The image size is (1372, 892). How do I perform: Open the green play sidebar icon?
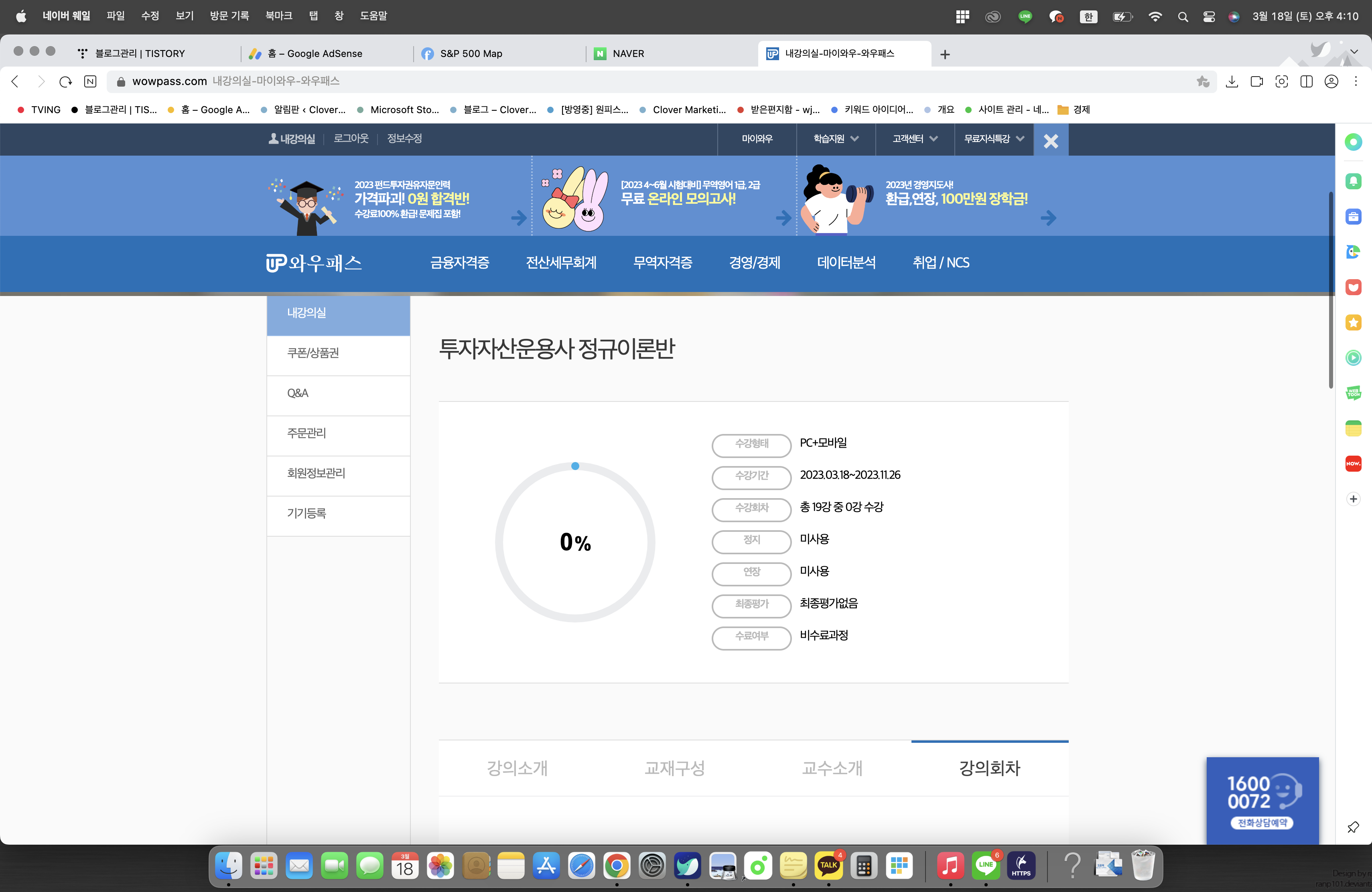point(1353,358)
